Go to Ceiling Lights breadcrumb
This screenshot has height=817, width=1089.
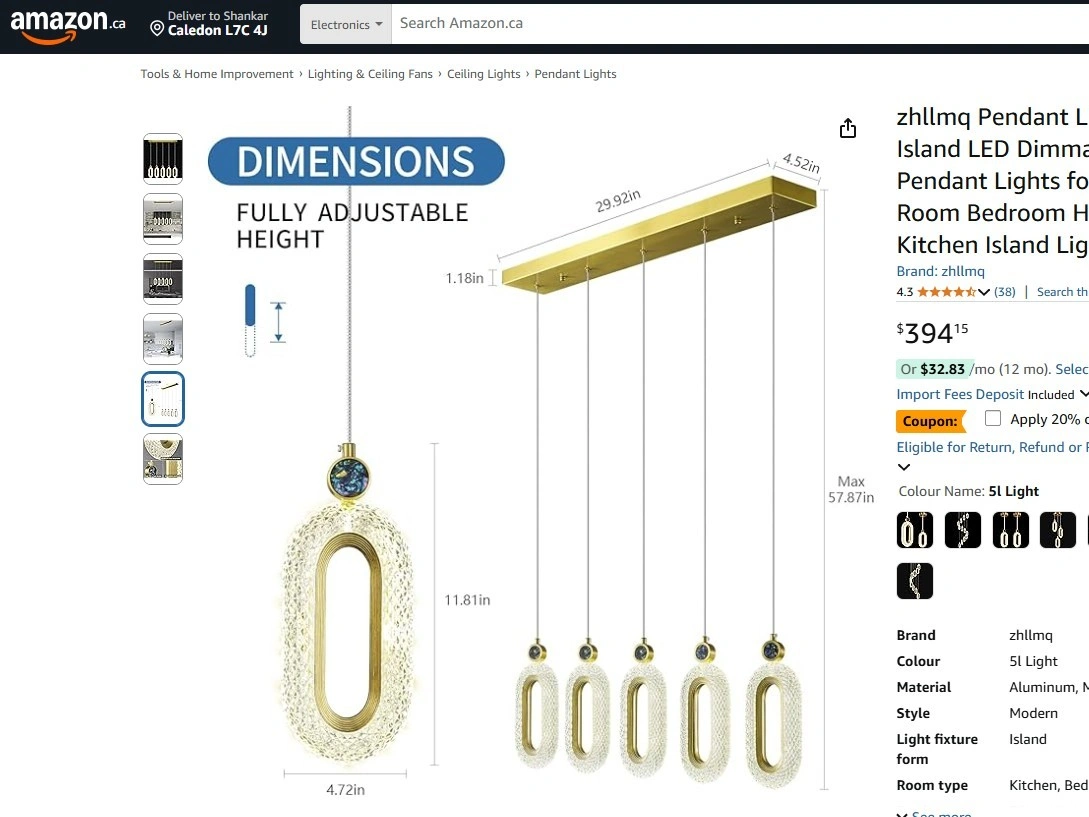483,74
